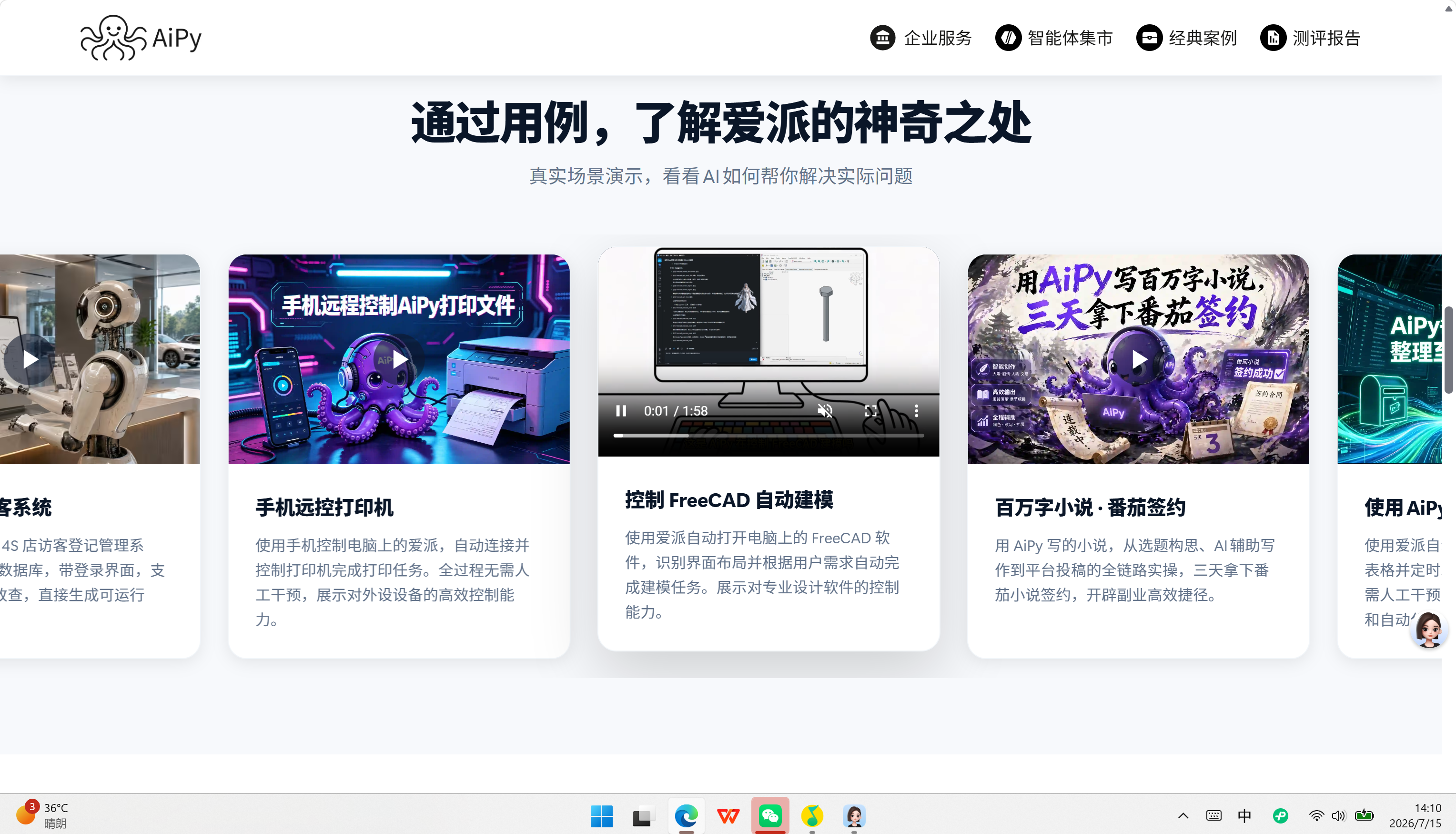Image resolution: width=1456 pixels, height=834 pixels.
Task: Open WPS Office from the taskbar
Action: pyautogui.click(x=728, y=816)
